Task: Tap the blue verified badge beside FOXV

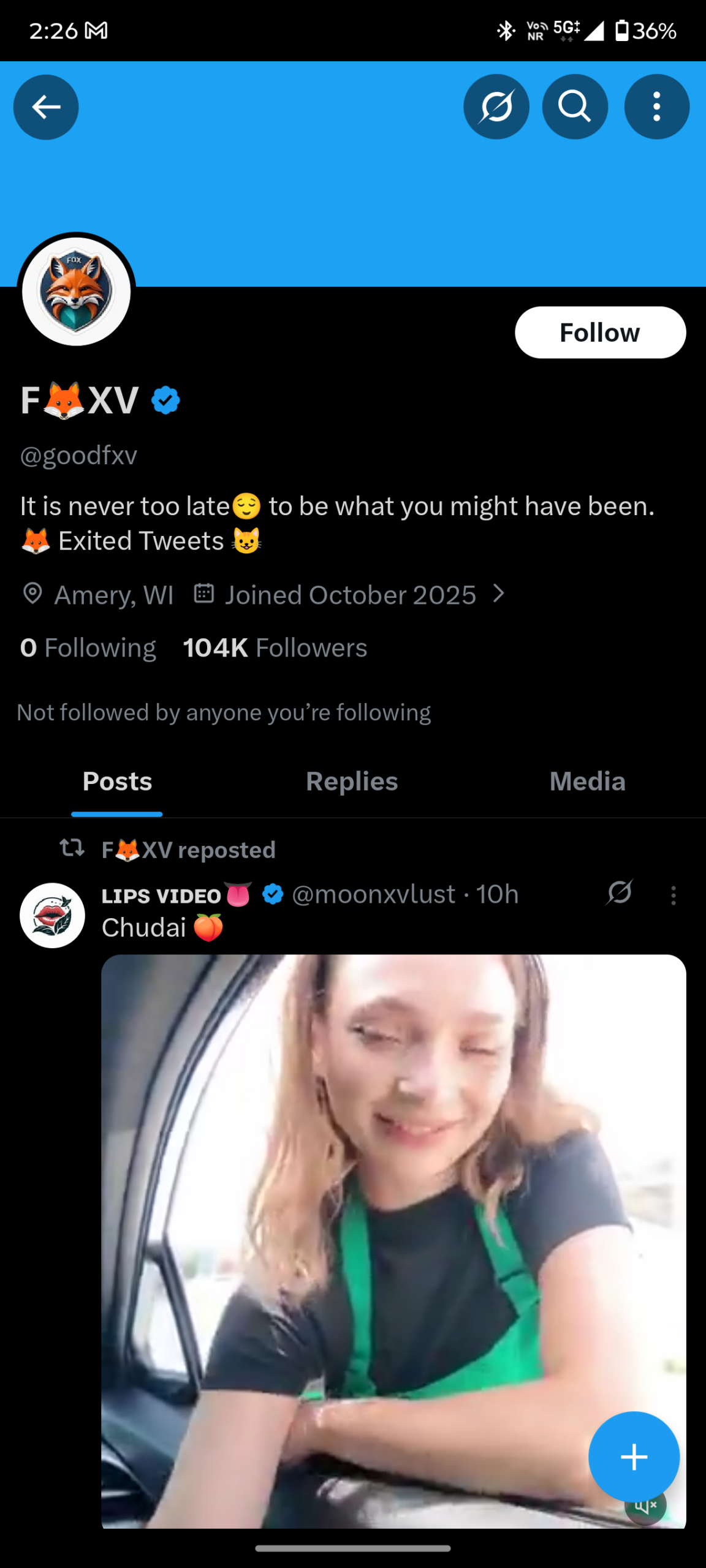Action: (x=165, y=401)
